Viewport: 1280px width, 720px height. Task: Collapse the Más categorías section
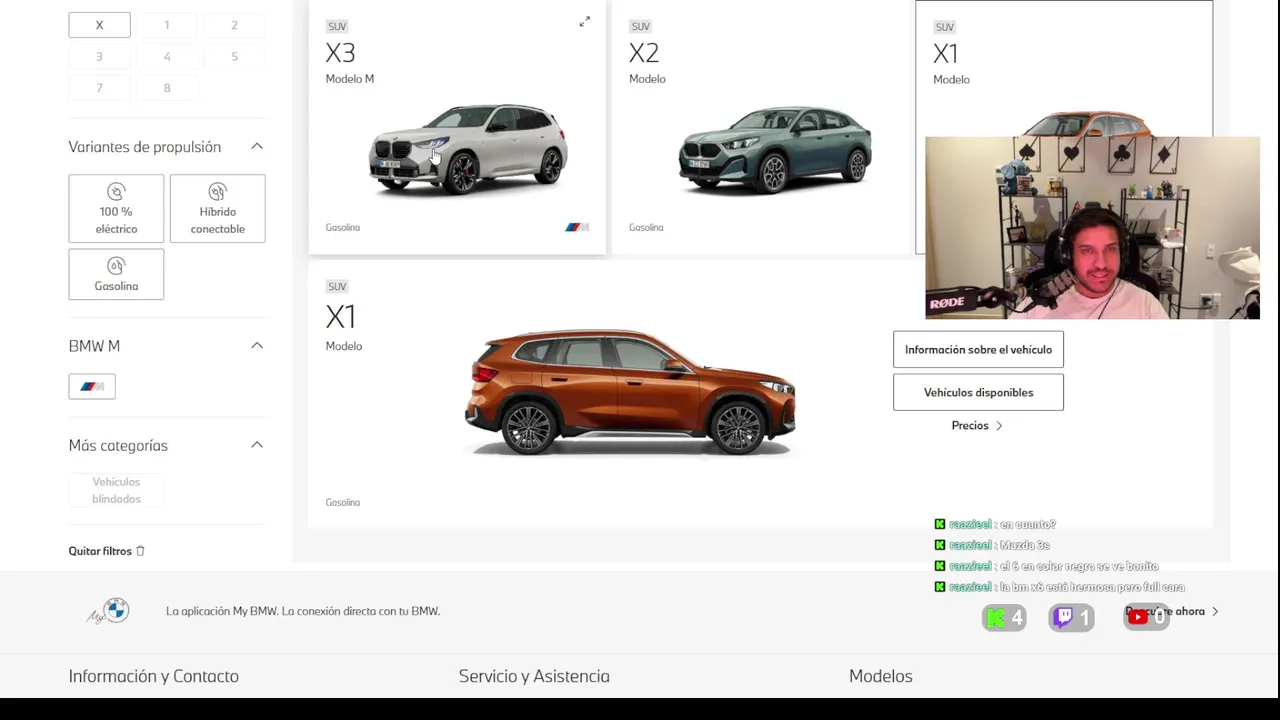[257, 445]
